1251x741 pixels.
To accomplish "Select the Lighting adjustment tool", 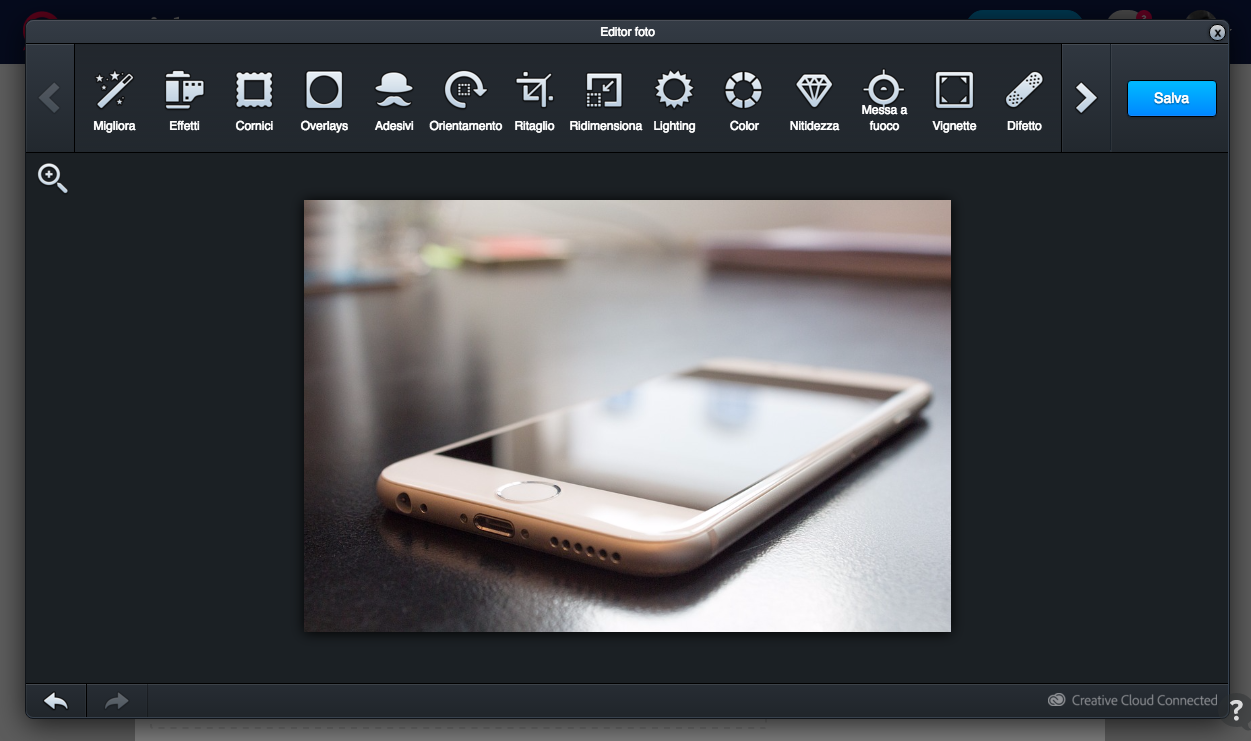I will pyautogui.click(x=674, y=98).
